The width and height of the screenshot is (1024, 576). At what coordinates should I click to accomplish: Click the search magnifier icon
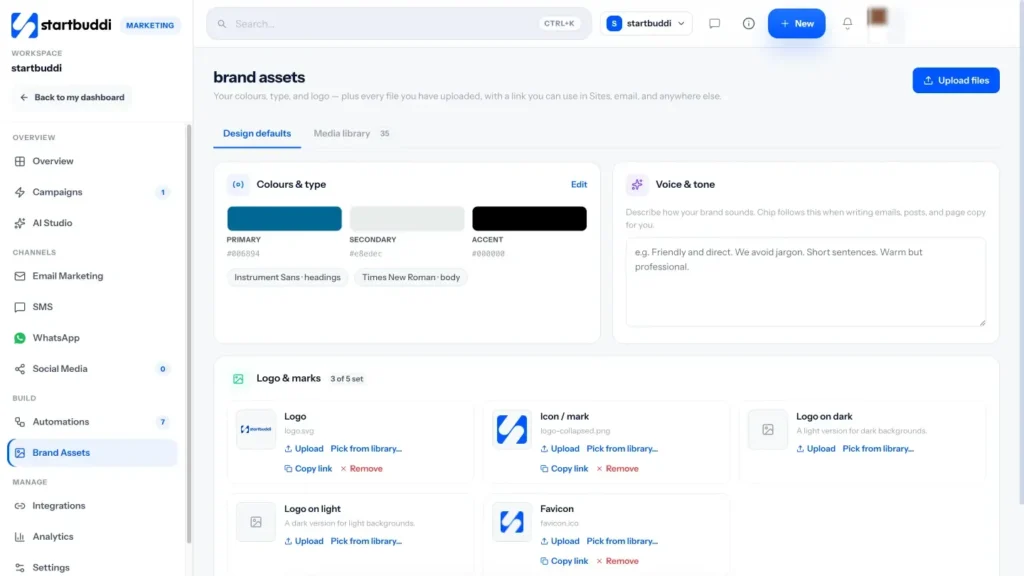[x=222, y=24]
